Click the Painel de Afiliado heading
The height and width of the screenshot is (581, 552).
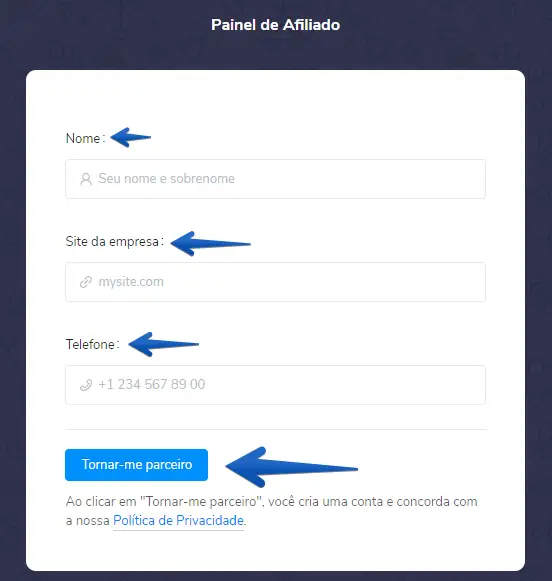pos(276,25)
